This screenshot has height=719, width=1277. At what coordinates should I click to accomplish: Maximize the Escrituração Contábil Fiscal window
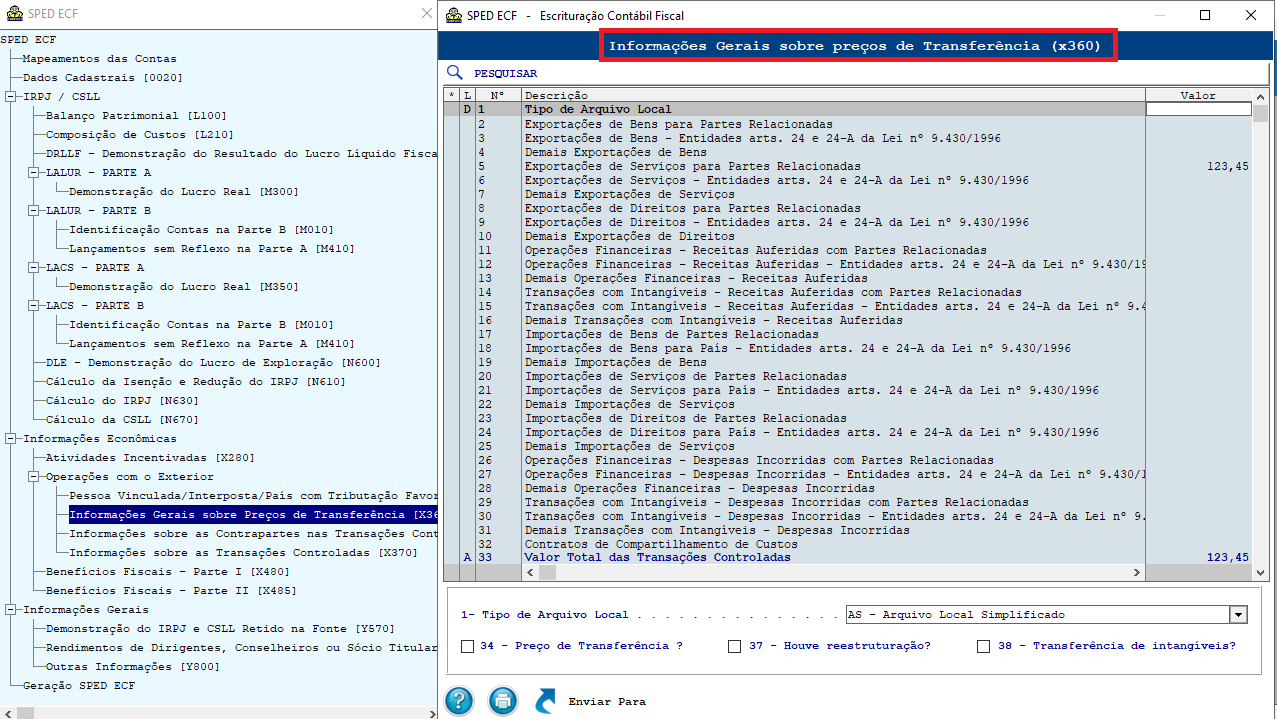pyautogui.click(x=1205, y=15)
